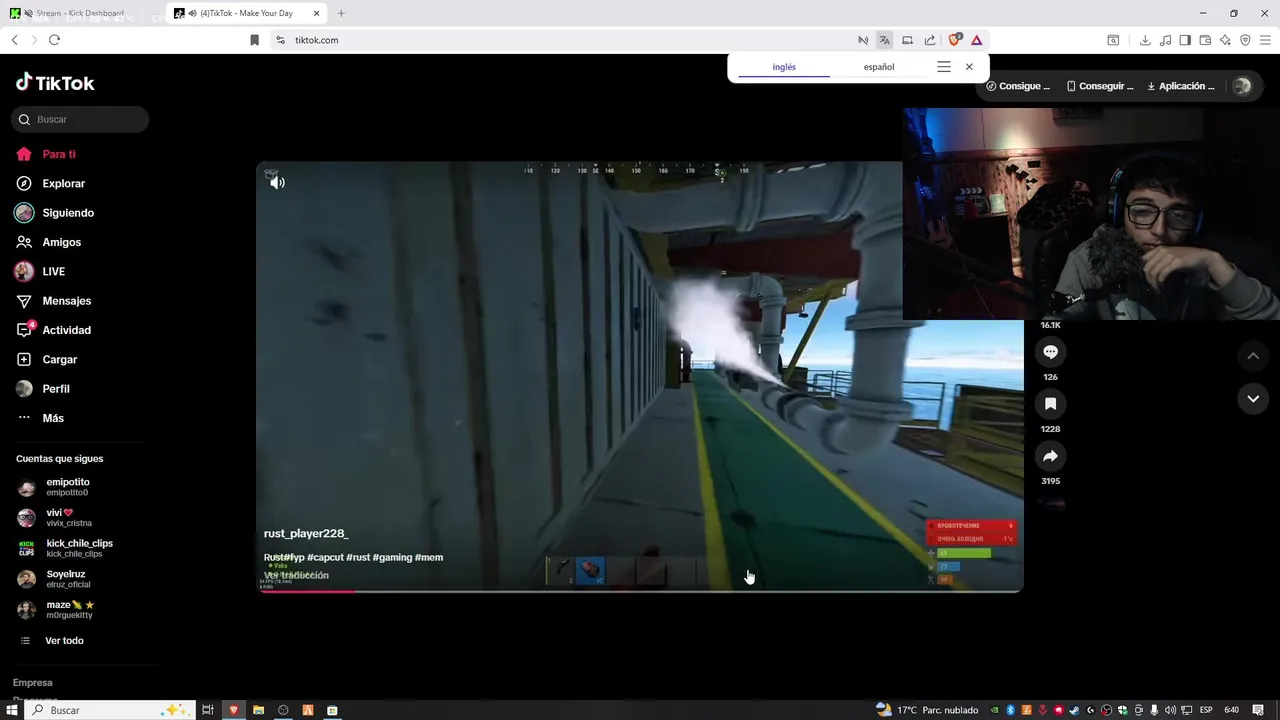Click the browser share icon in the address bar

[930, 40]
